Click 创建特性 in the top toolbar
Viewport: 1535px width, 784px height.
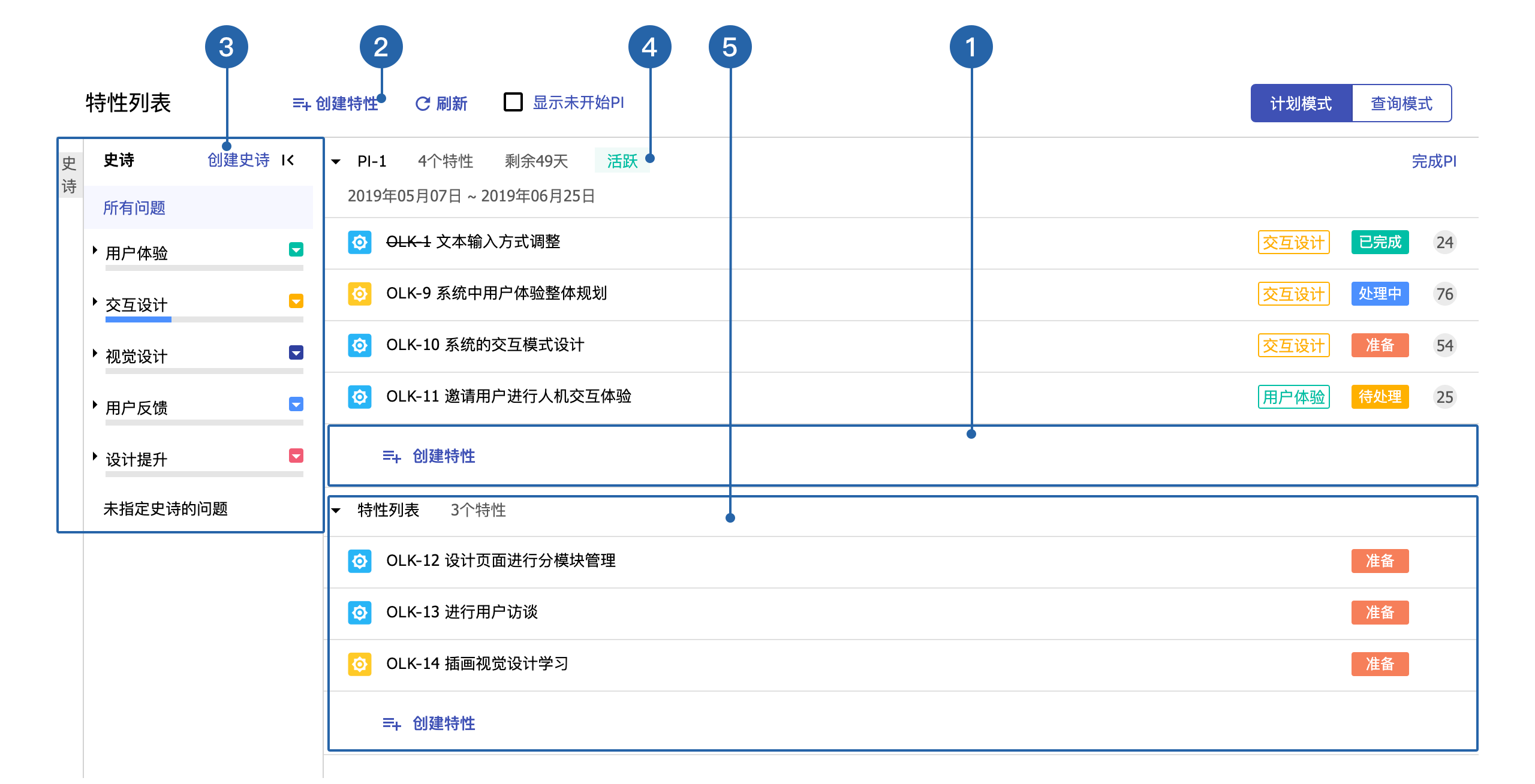(336, 104)
